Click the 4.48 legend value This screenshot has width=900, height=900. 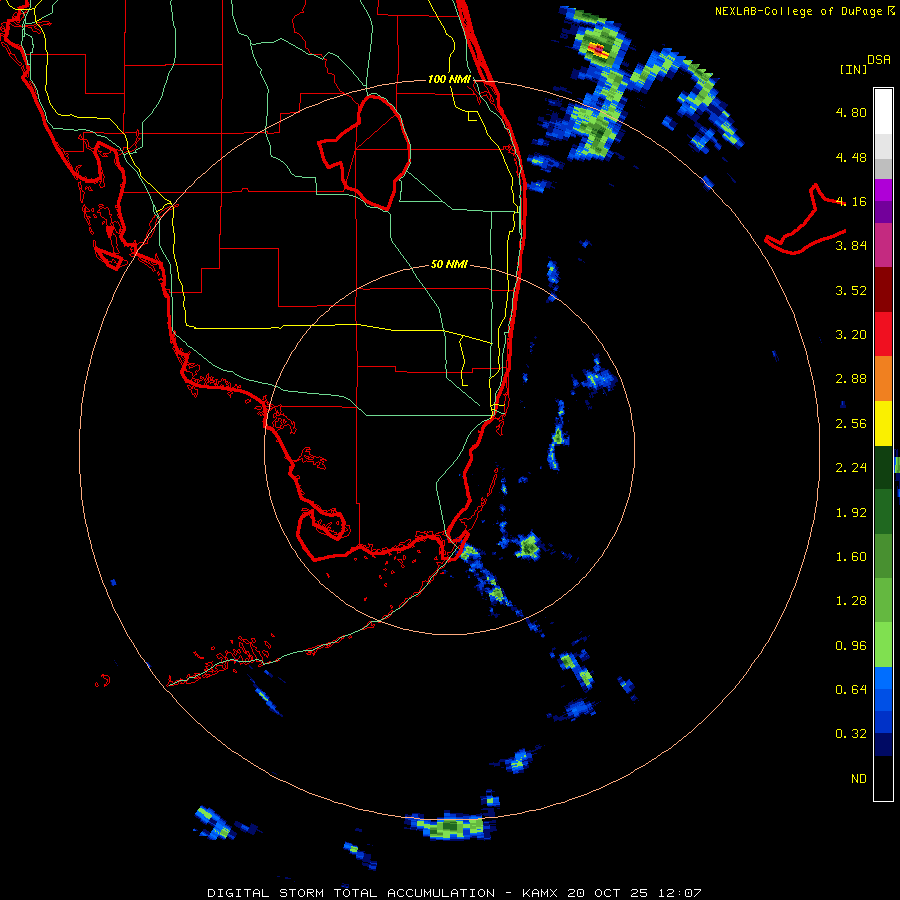tap(851, 157)
